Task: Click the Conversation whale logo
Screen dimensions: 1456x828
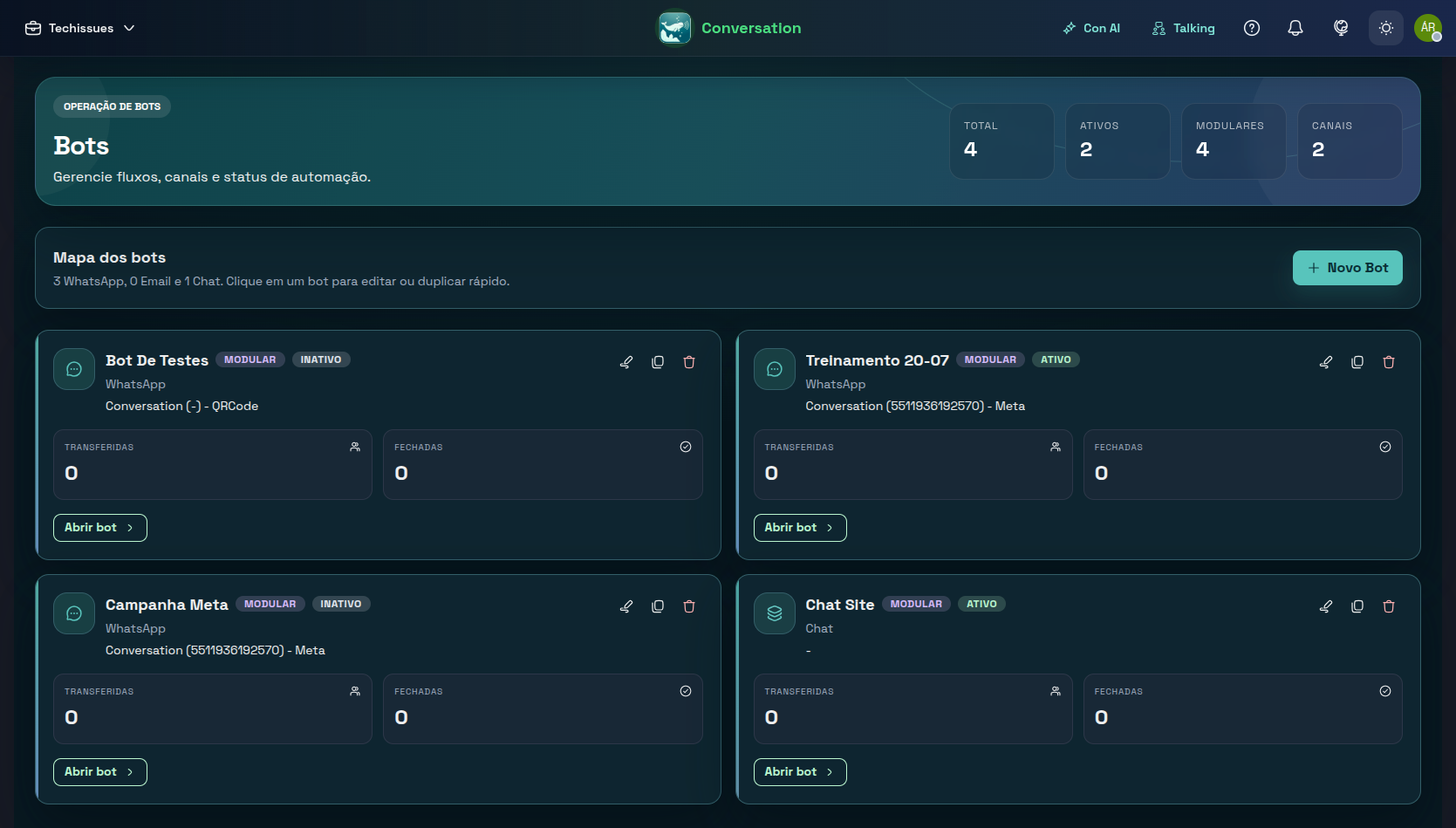Action: click(x=674, y=28)
